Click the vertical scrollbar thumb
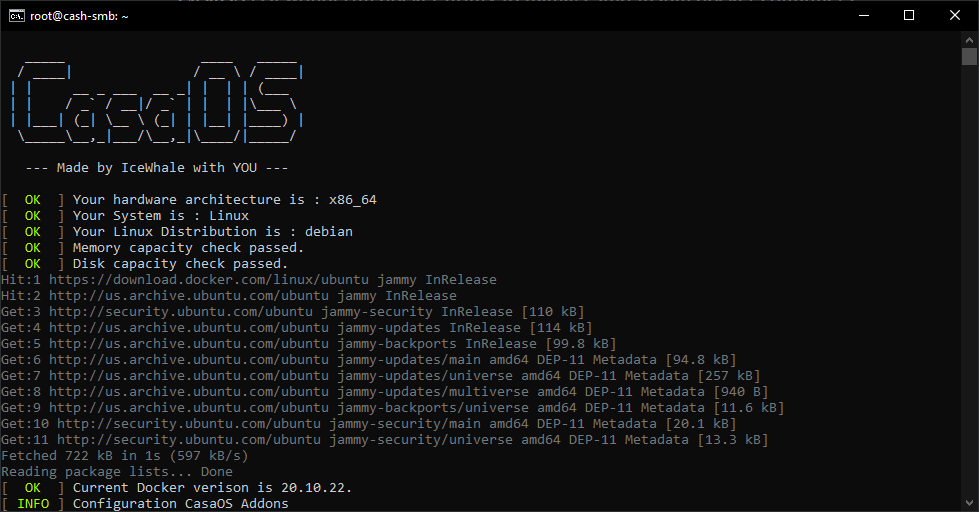Image resolution: width=979 pixels, height=512 pixels. [x=969, y=56]
